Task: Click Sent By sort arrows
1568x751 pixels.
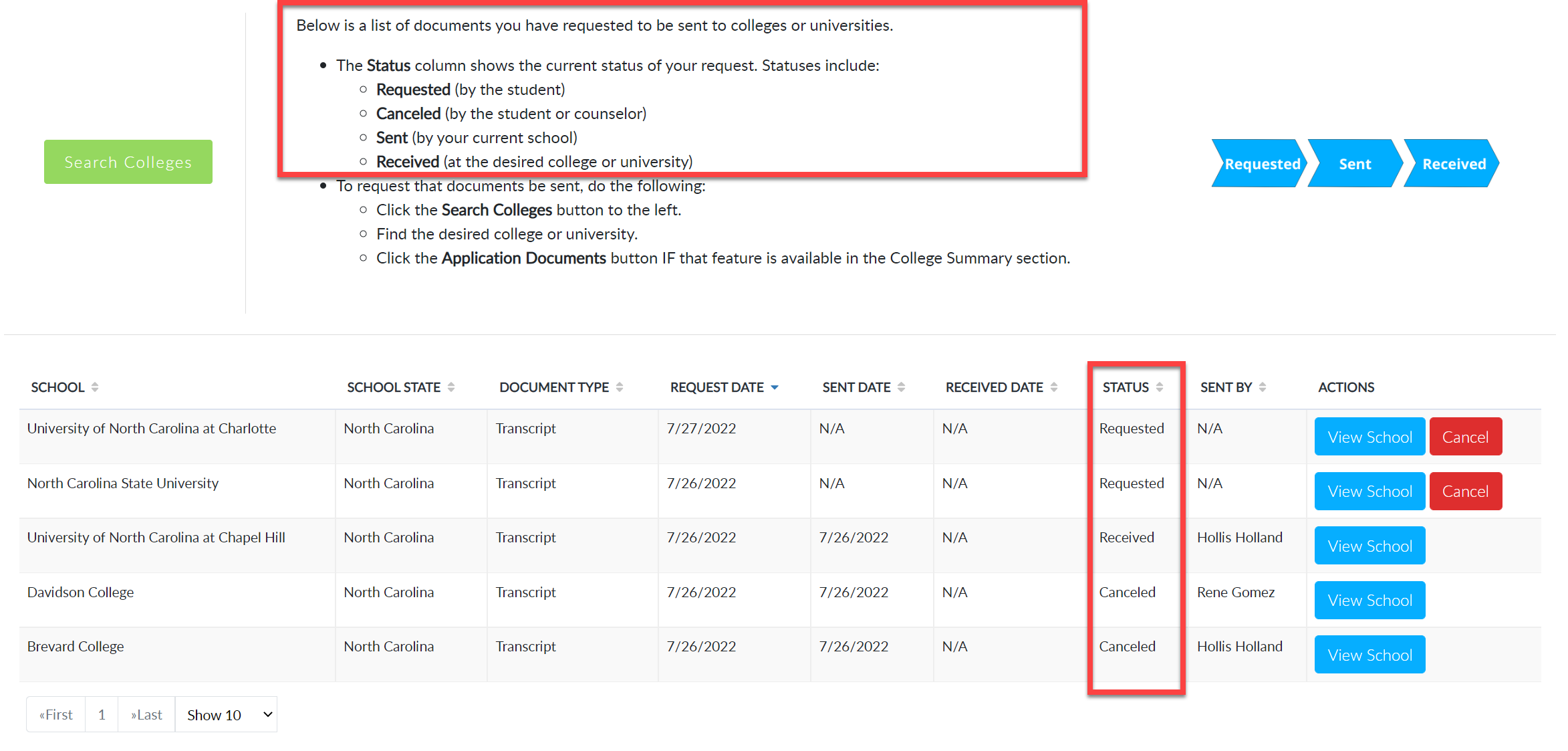Action: pos(1263,387)
